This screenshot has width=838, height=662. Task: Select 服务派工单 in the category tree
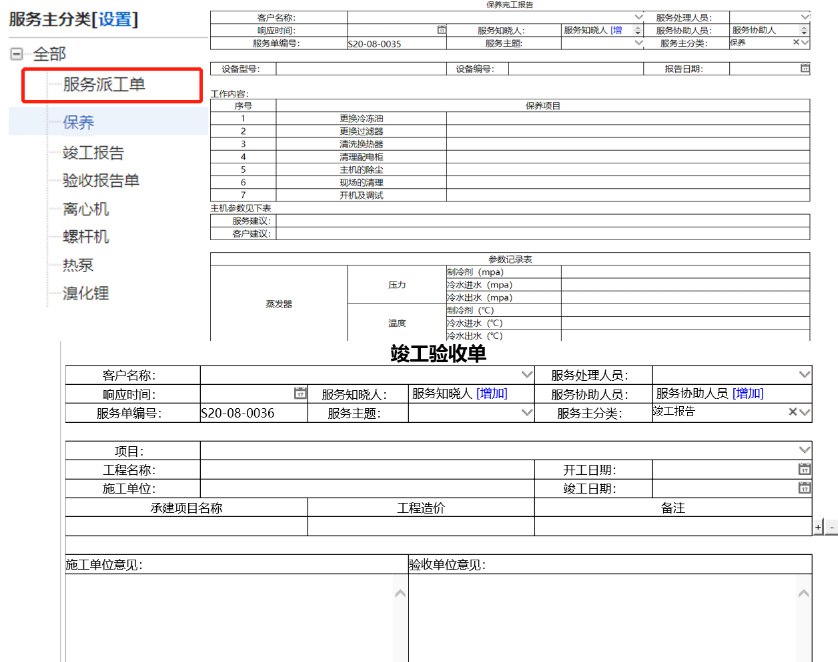tap(104, 85)
